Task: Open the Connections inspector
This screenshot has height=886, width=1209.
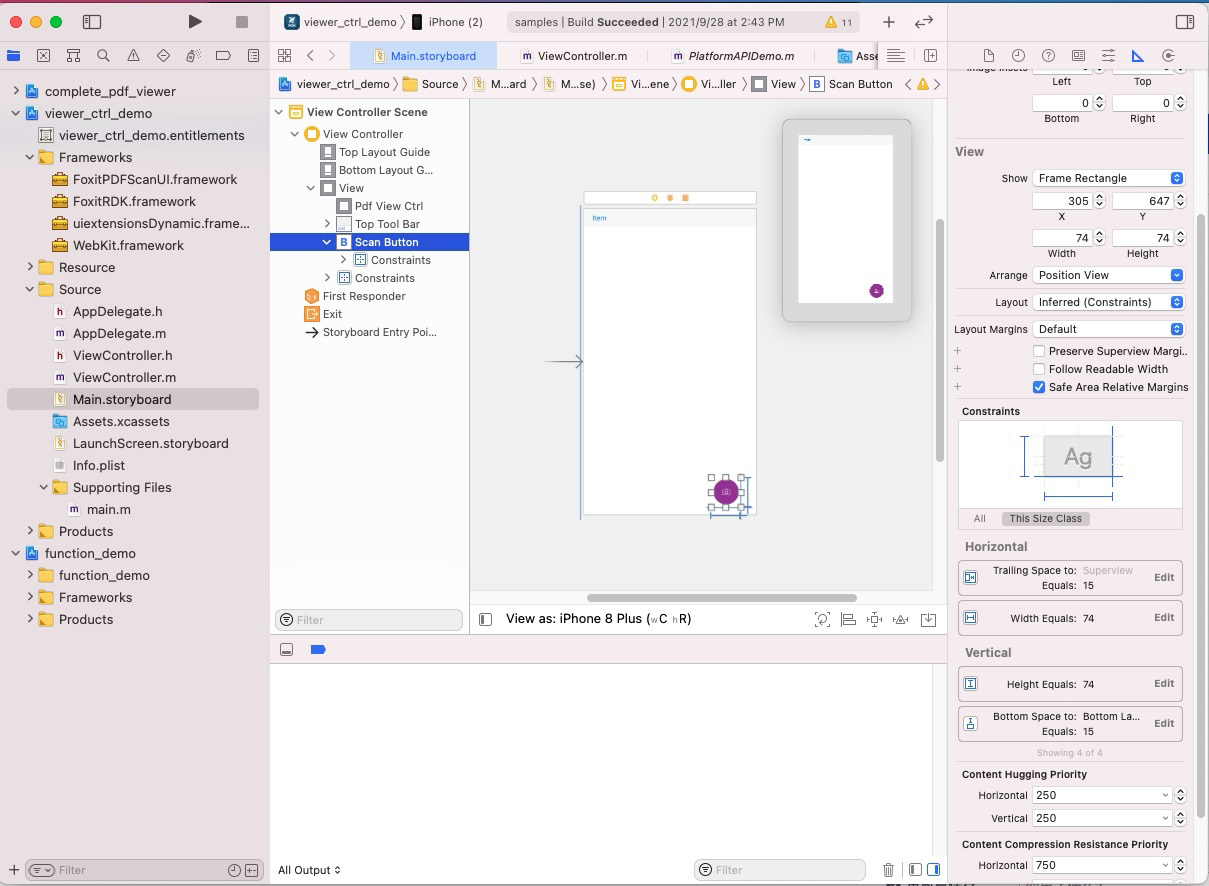Action: click(1169, 56)
